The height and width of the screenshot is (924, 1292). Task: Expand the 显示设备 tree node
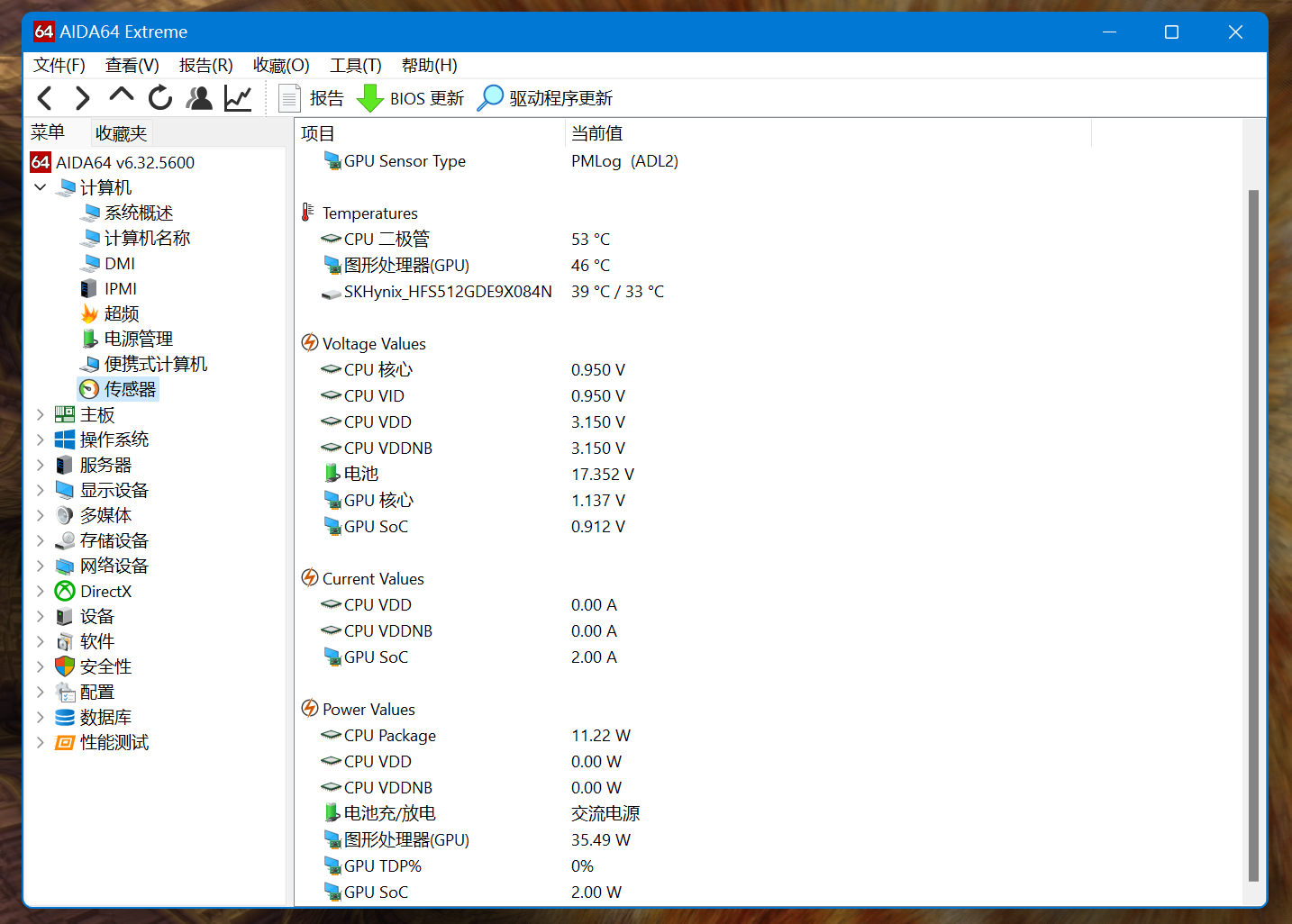(40, 490)
